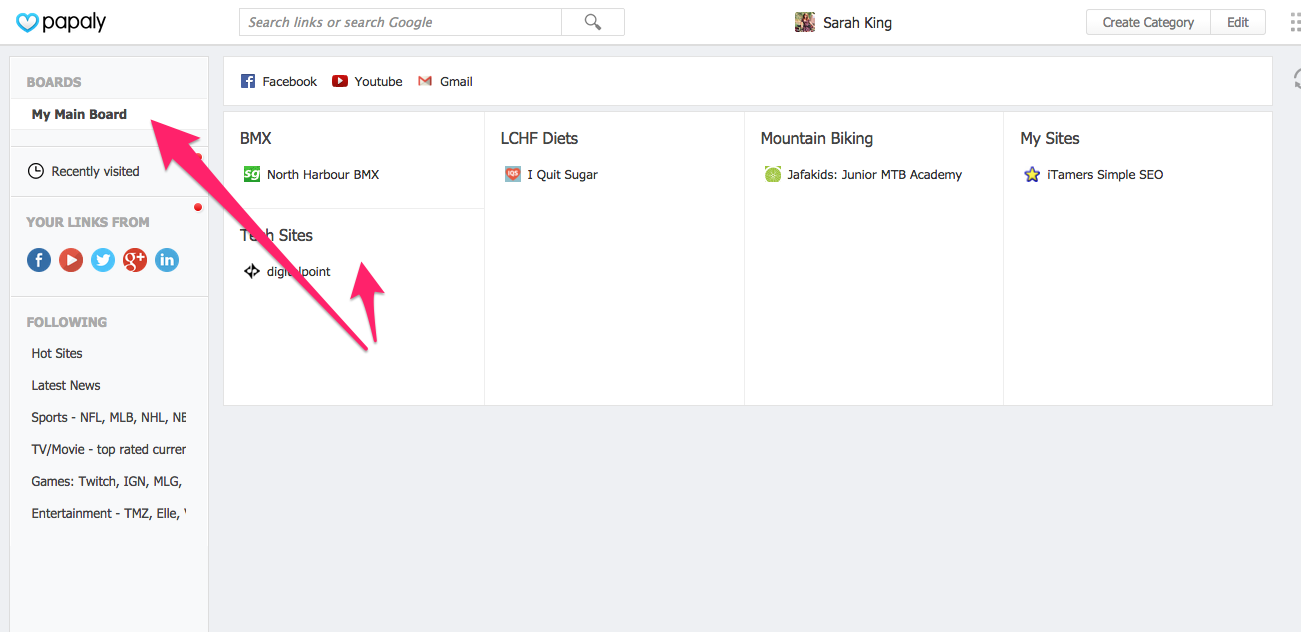Viewport: 1301px width, 632px height.
Task: Click the LCHF Diets category title
Action: [540, 138]
